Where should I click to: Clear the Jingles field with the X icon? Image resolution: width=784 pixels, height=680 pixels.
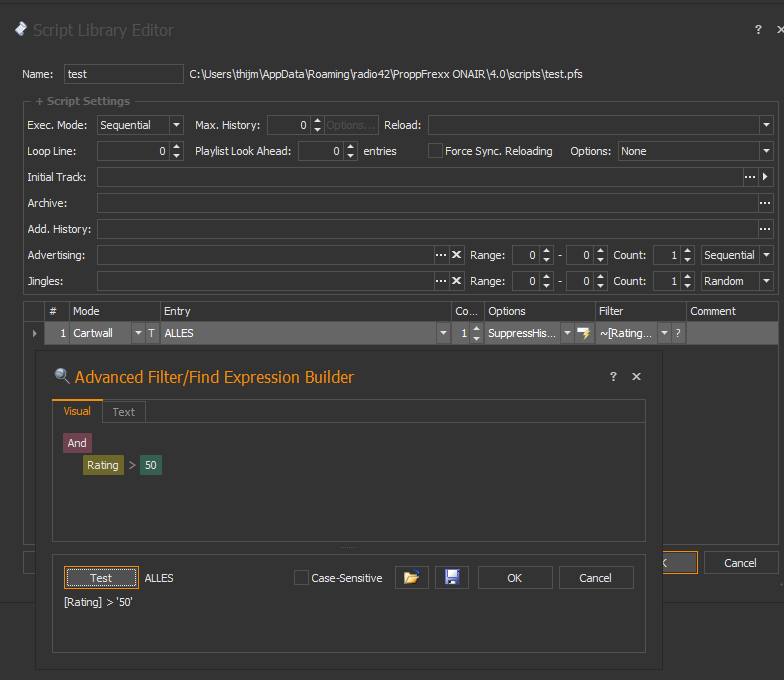pyautogui.click(x=457, y=281)
